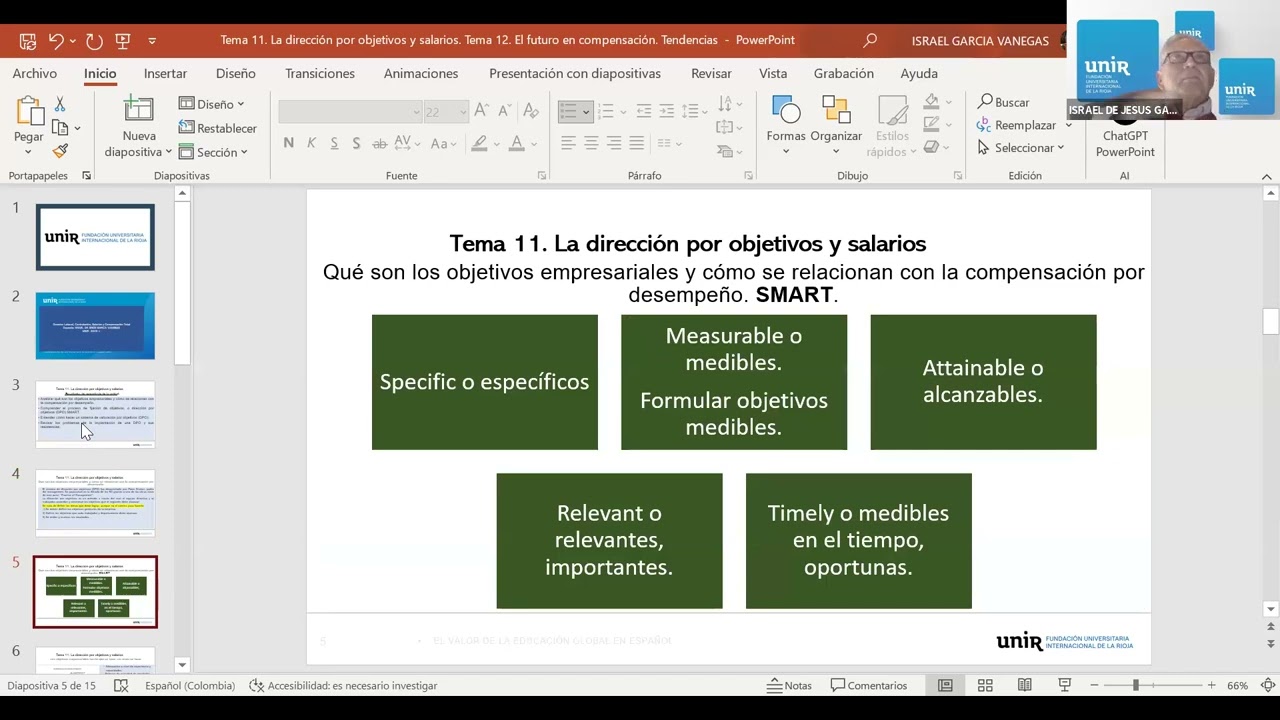Image resolution: width=1280 pixels, height=720 pixels.
Task: Clear all formatting icon
Action: click(x=531, y=112)
